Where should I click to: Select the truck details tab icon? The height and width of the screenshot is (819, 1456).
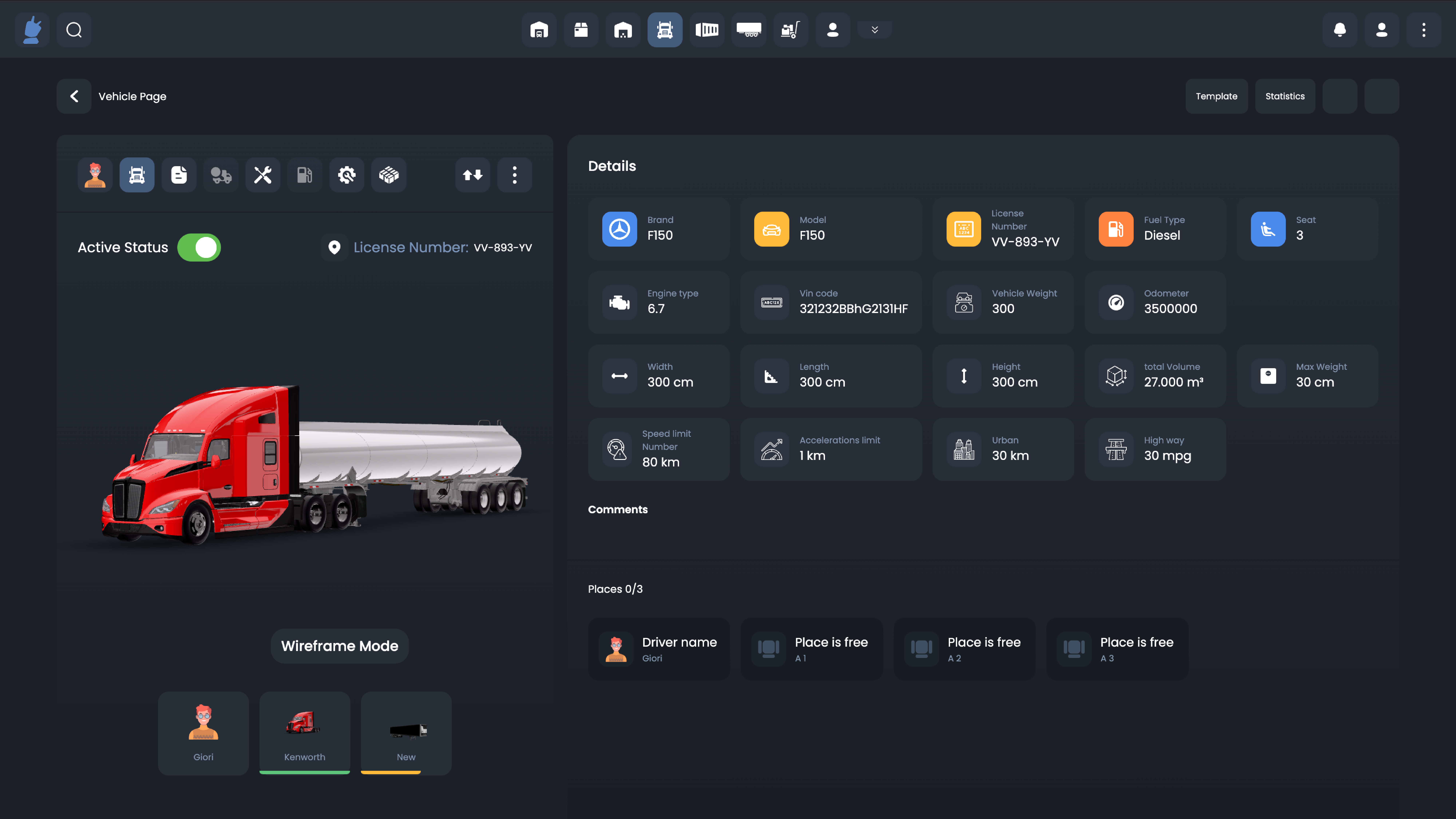137,175
